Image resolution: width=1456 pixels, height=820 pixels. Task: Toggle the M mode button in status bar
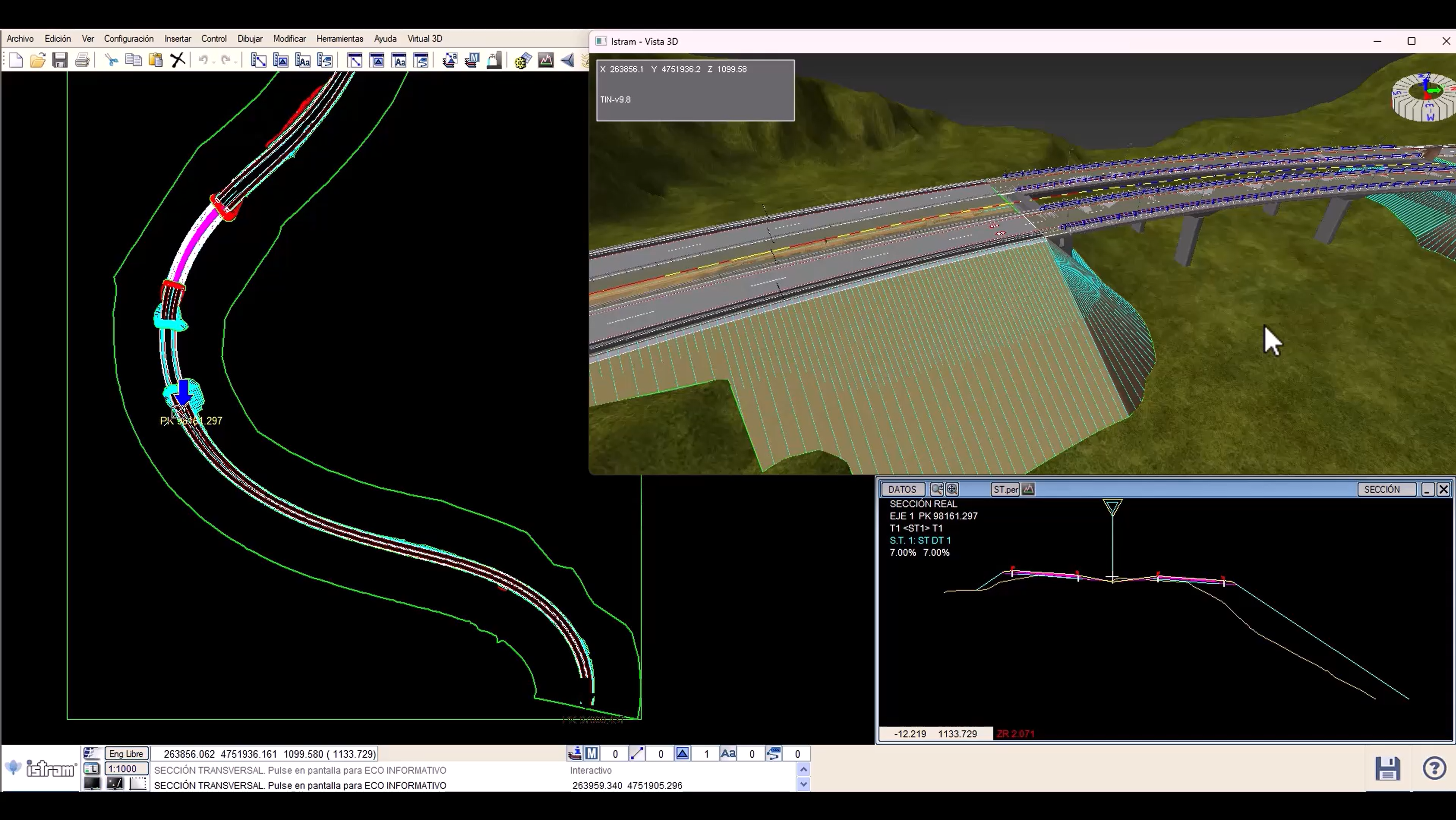pos(591,753)
